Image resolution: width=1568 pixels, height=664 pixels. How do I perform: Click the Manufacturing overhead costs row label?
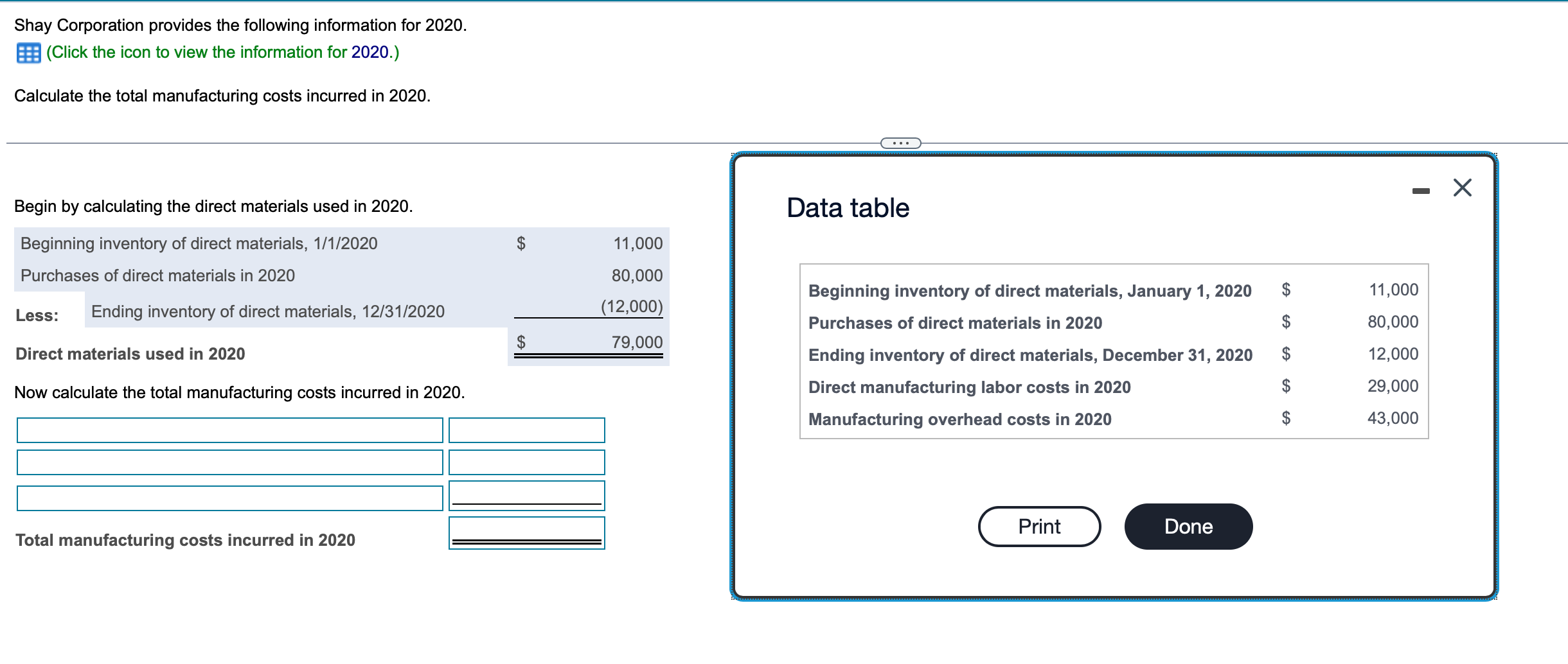pos(959,419)
